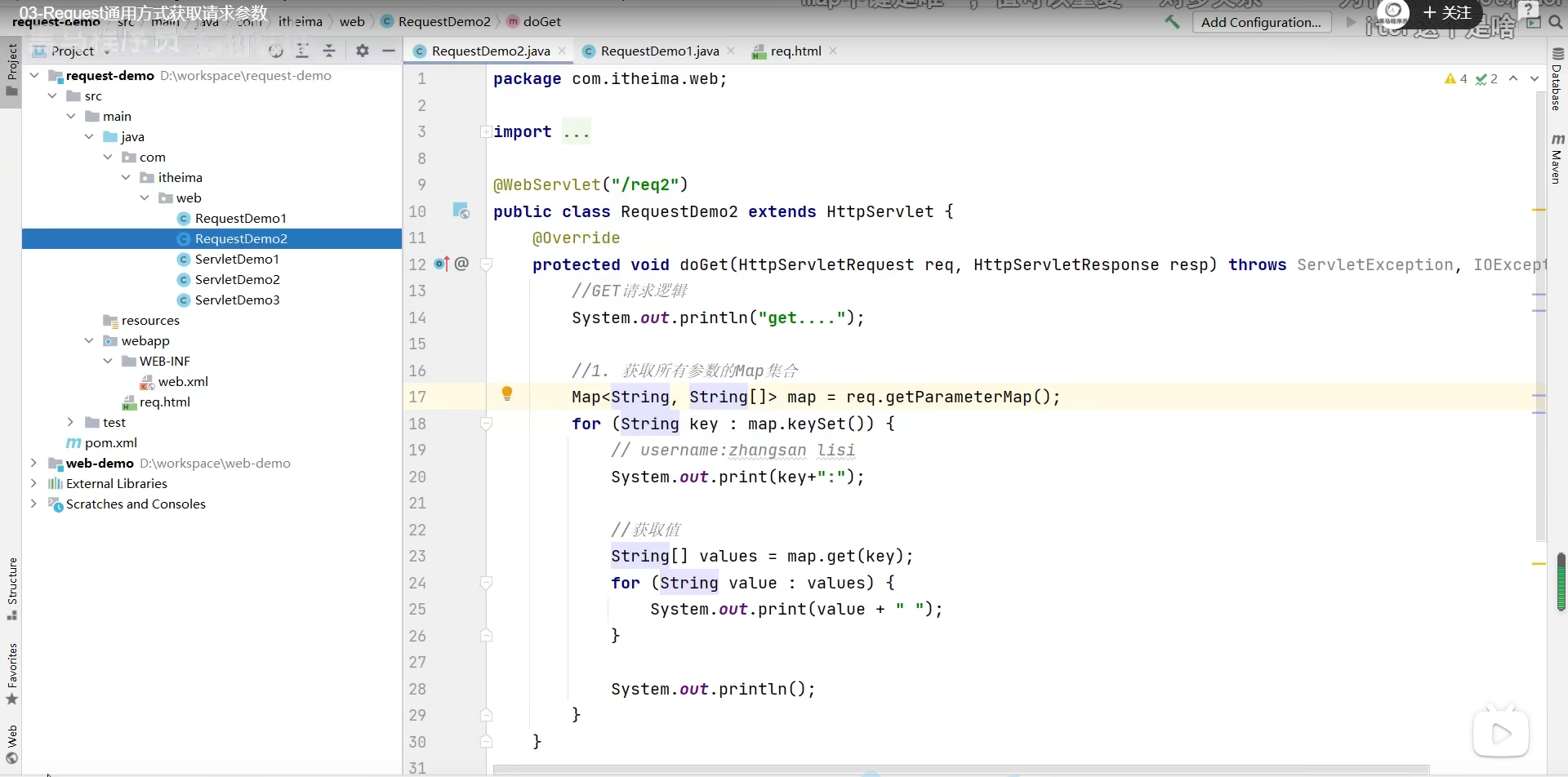Open the Favorites tool window
The width and height of the screenshot is (1568, 777).
pyautogui.click(x=12, y=674)
